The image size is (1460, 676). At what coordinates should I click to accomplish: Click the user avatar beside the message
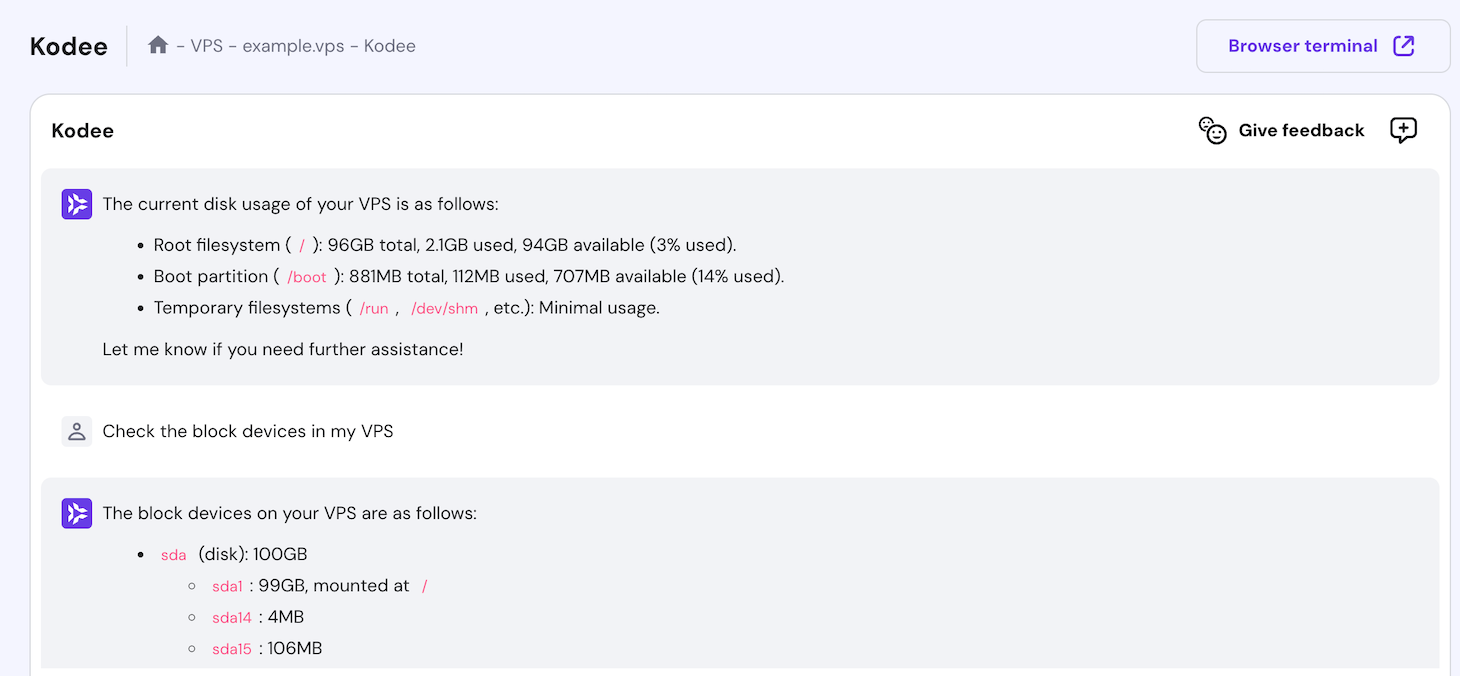(x=77, y=431)
